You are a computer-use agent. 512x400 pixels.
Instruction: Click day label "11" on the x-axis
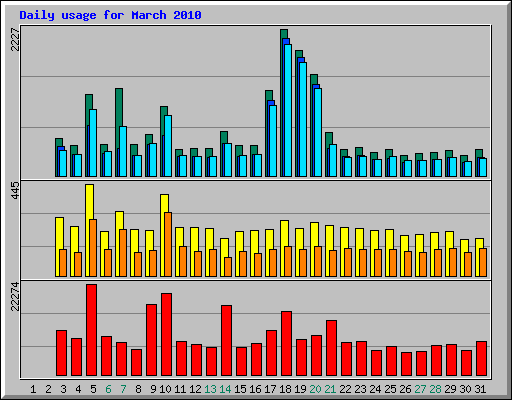(180, 389)
